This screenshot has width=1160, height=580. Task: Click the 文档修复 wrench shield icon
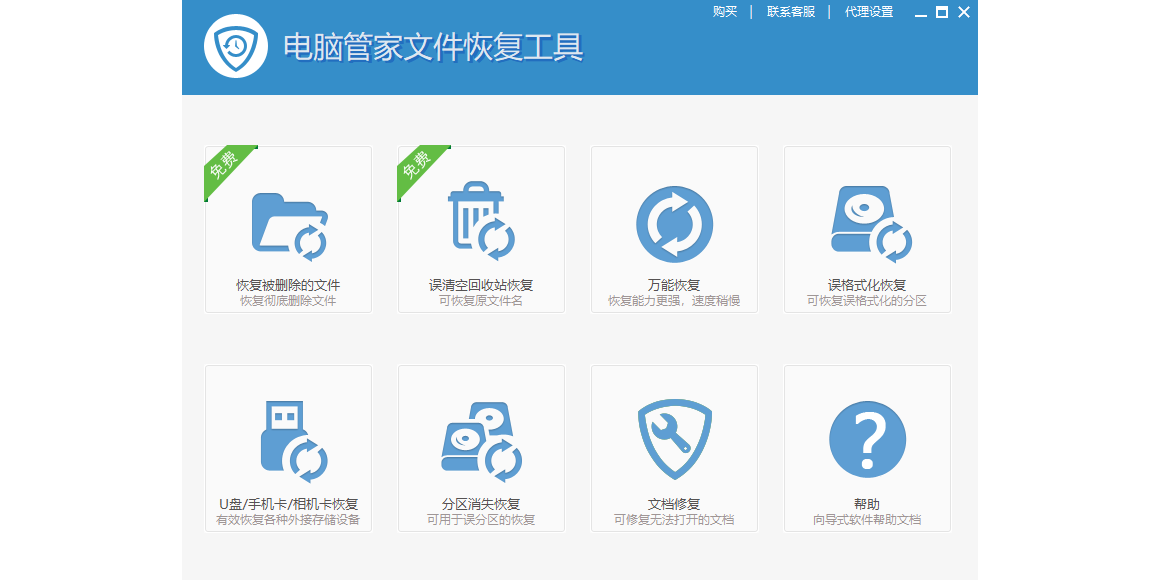click(x=674, y=440)
